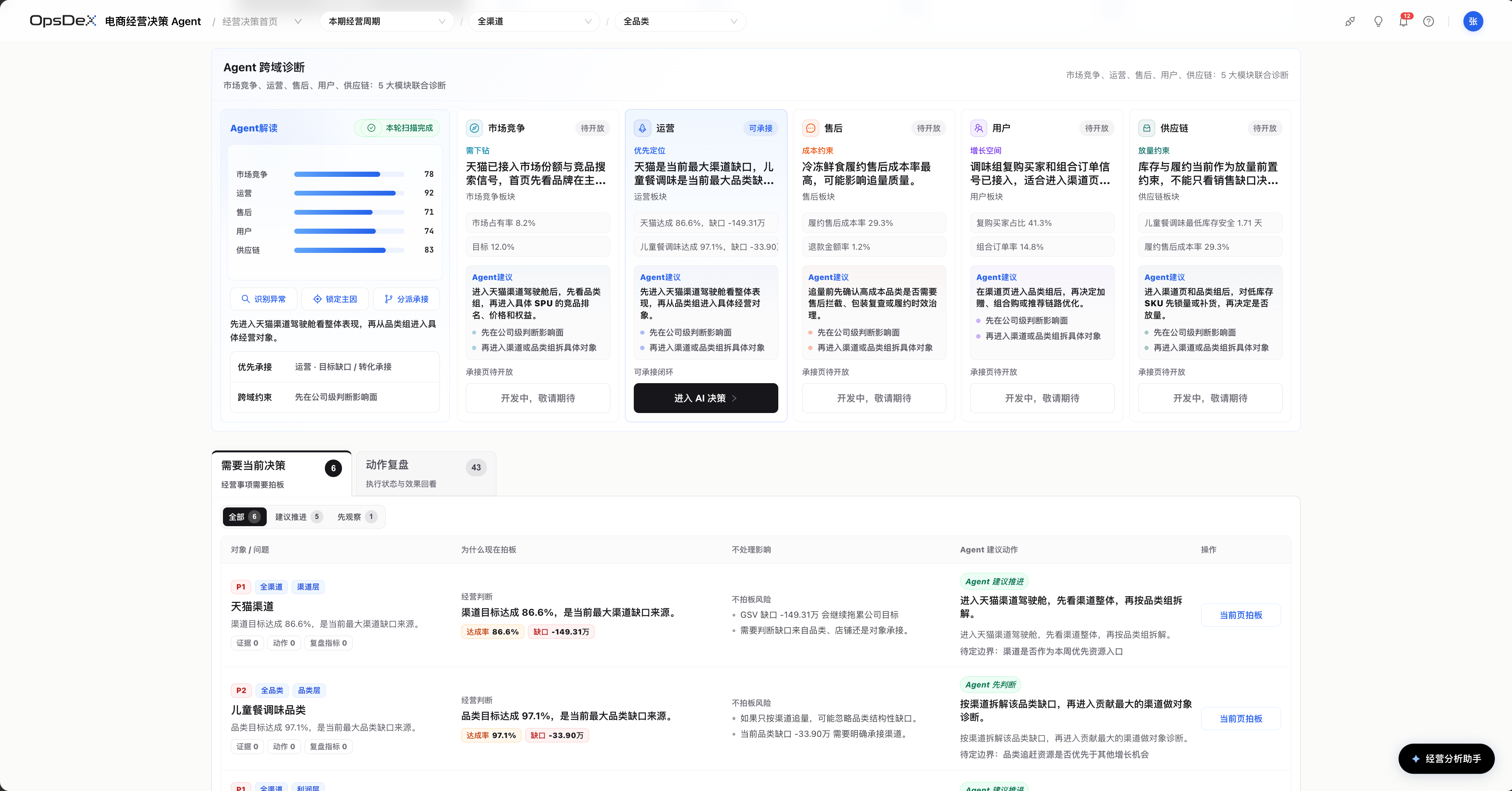1512x791 pixels.
Task: Click the lightbulb tips icon
Action: pyautogui.click(x=1378, y=22)
